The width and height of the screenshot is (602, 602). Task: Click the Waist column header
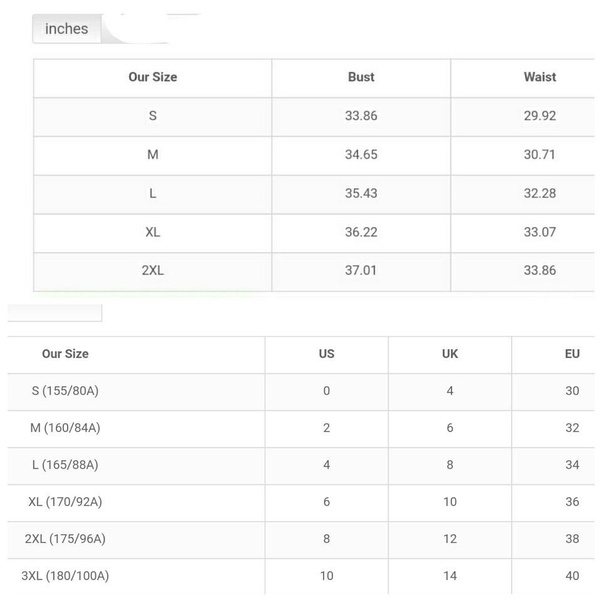click(x=539, y=77)
